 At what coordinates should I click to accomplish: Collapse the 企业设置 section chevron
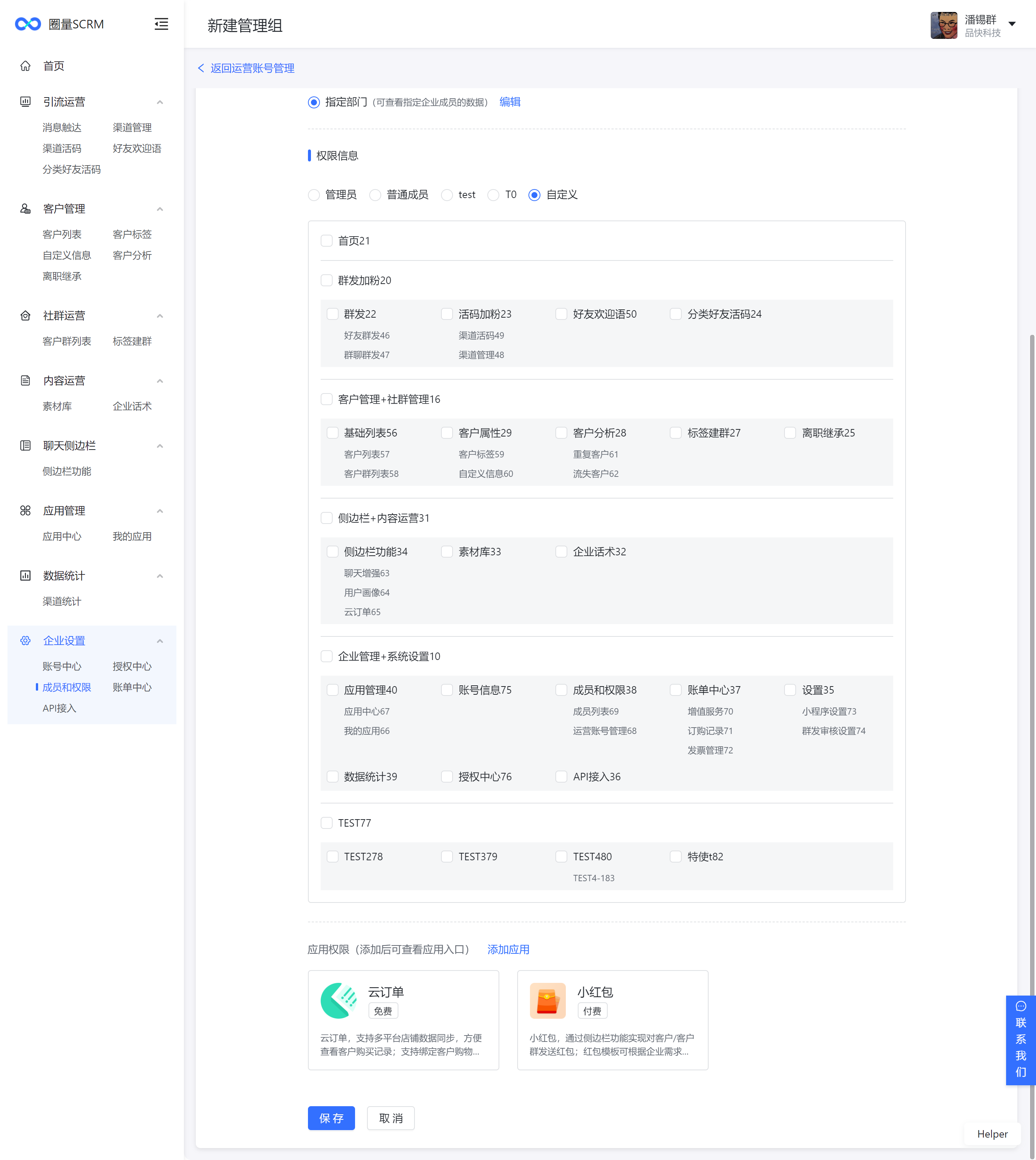tap(160, 641)
